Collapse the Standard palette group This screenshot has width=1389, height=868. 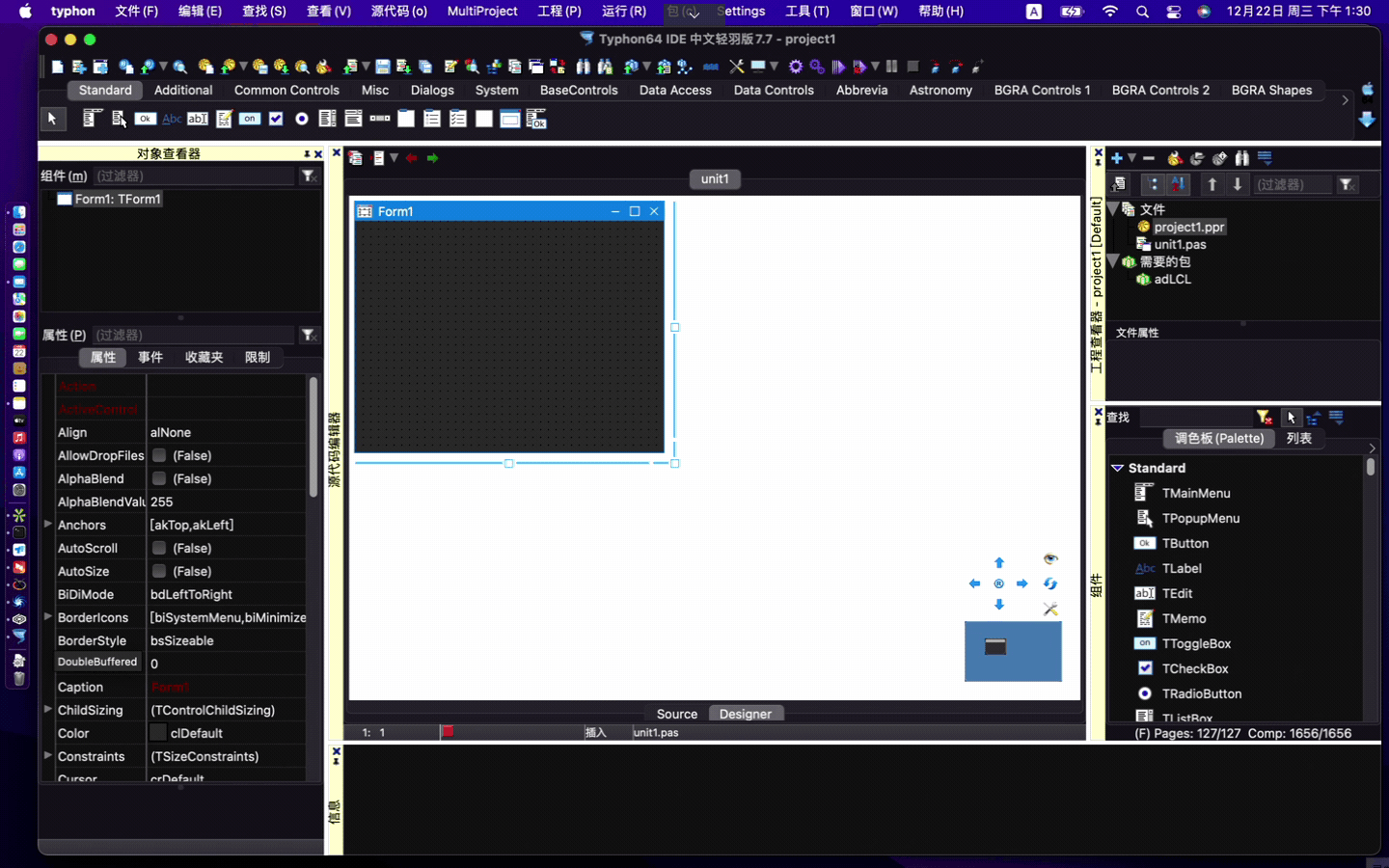click(x=1118, y=468)
